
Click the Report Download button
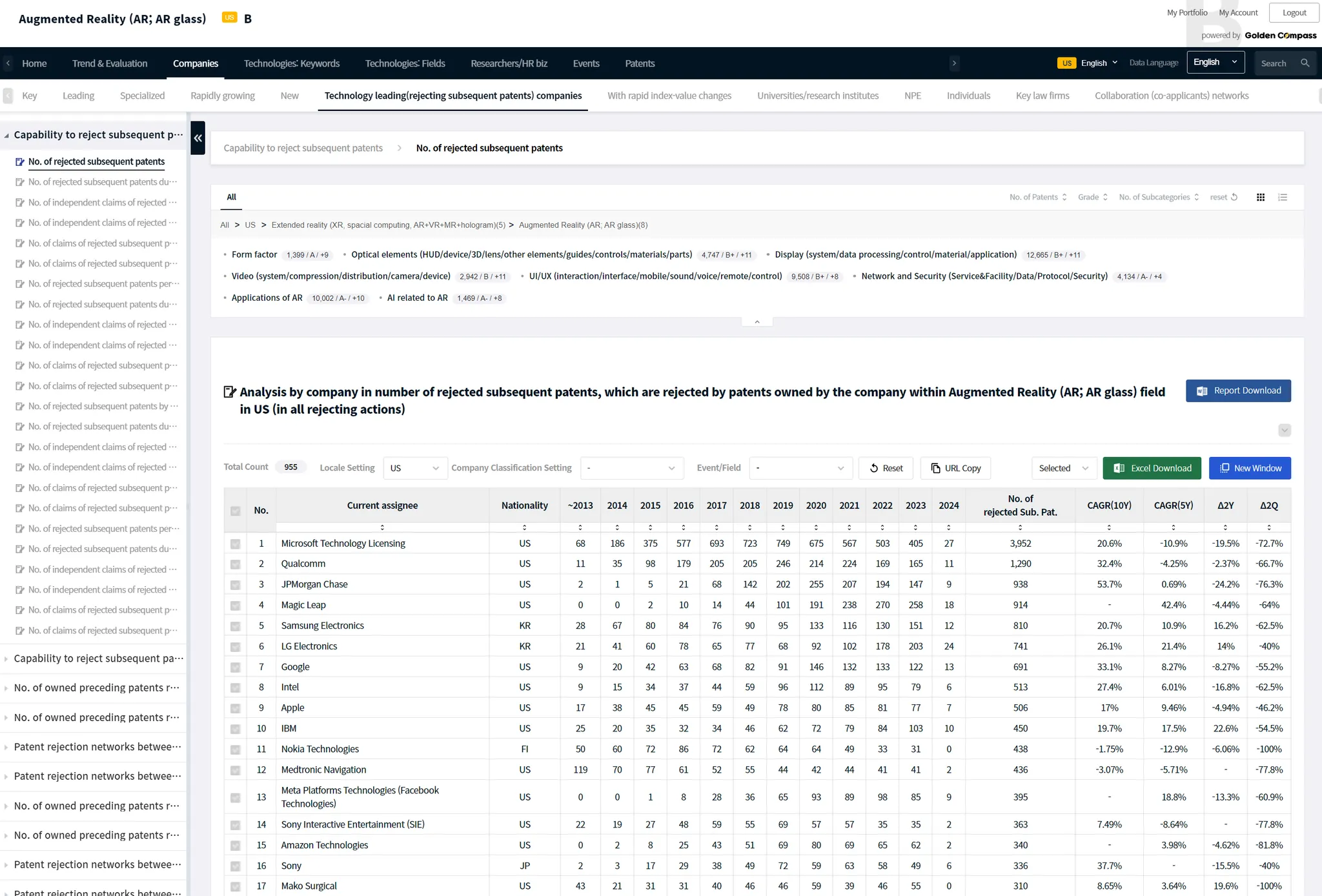(1238, 391)
